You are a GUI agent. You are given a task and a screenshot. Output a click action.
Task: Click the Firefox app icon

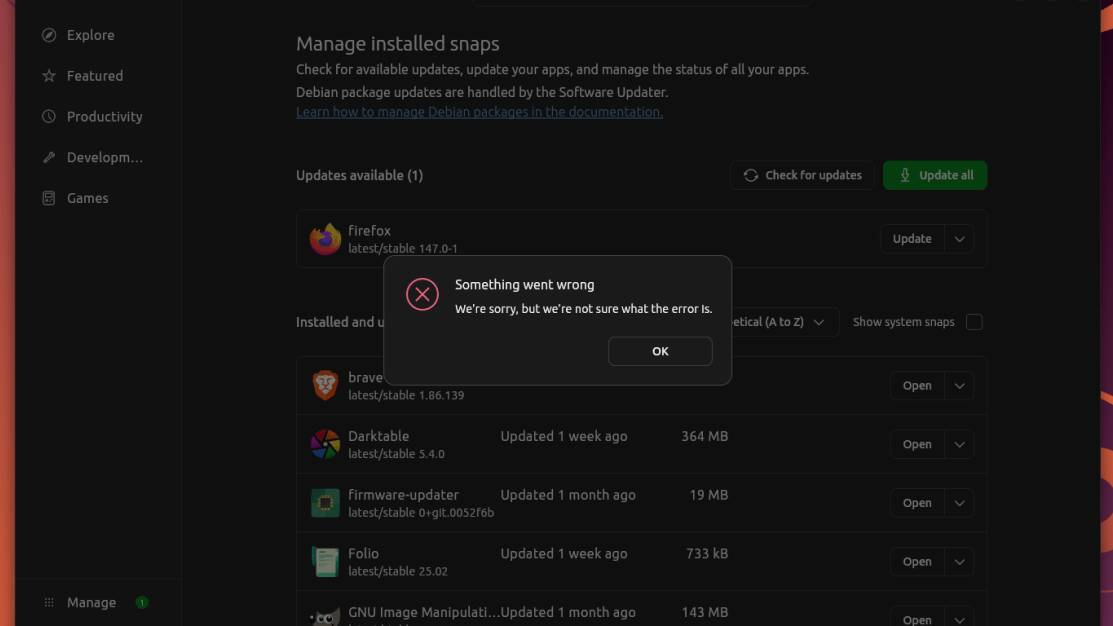tap(325, 239)
